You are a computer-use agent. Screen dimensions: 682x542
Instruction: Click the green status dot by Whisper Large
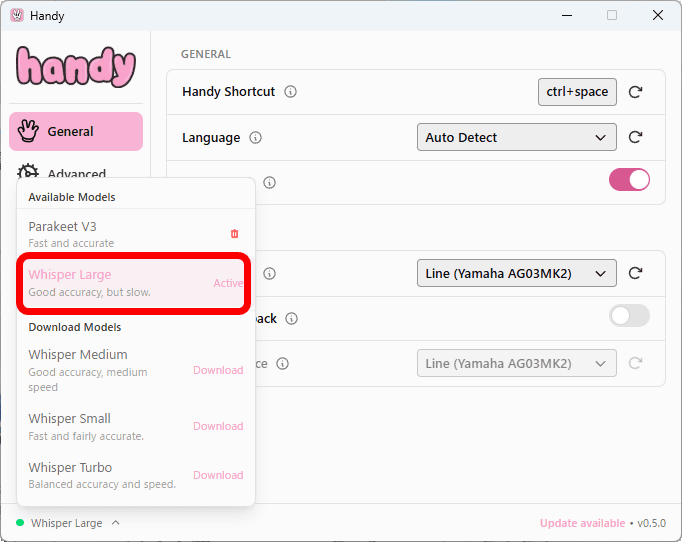click(x=20, y=523)
